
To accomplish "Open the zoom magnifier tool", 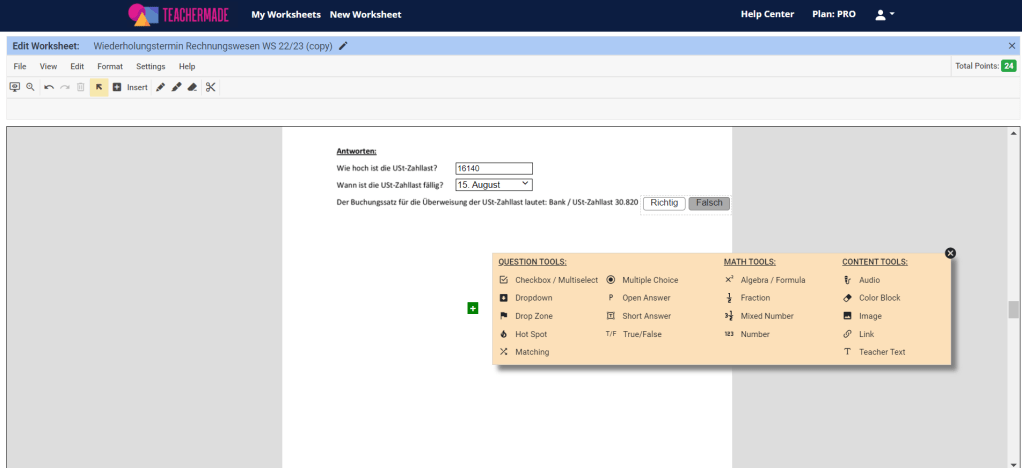I will (30, 87).
